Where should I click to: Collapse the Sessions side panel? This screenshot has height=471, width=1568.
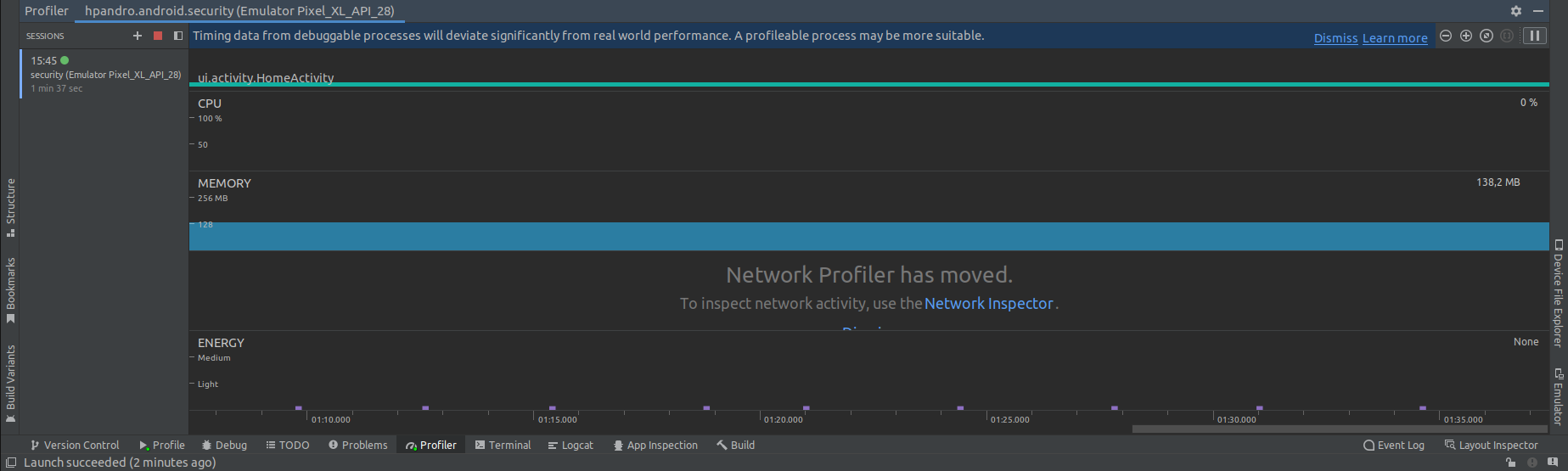[x=178, y=36]
